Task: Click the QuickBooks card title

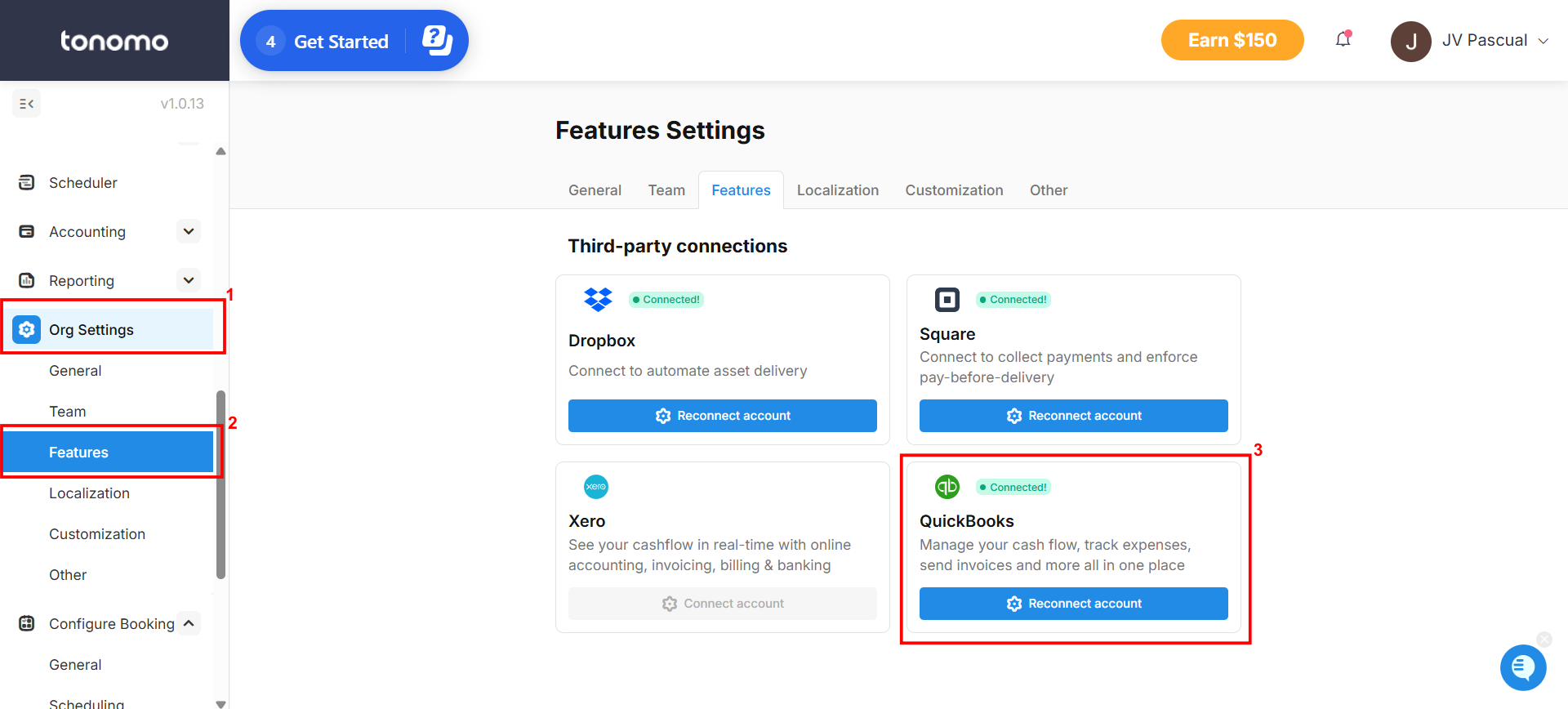Action: pos(967,521)
